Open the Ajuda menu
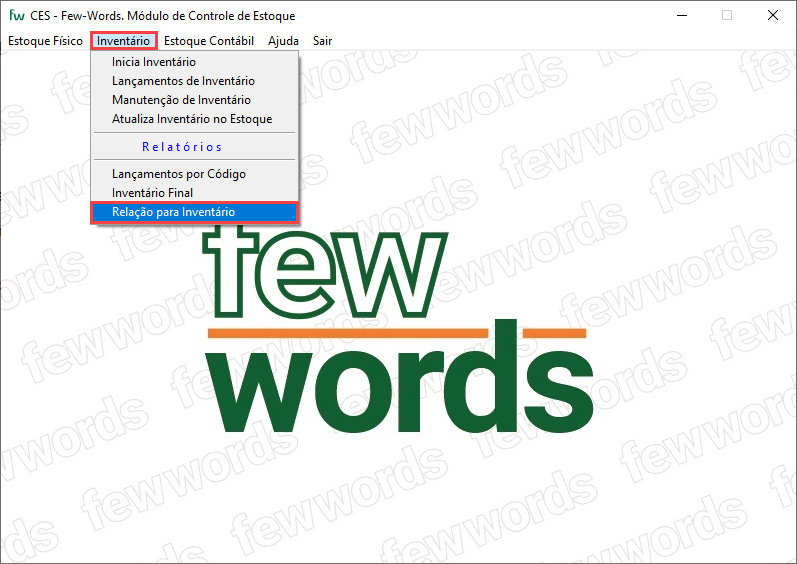The width and height of the screenshot is (797, 564). click(x=283, y=41)
